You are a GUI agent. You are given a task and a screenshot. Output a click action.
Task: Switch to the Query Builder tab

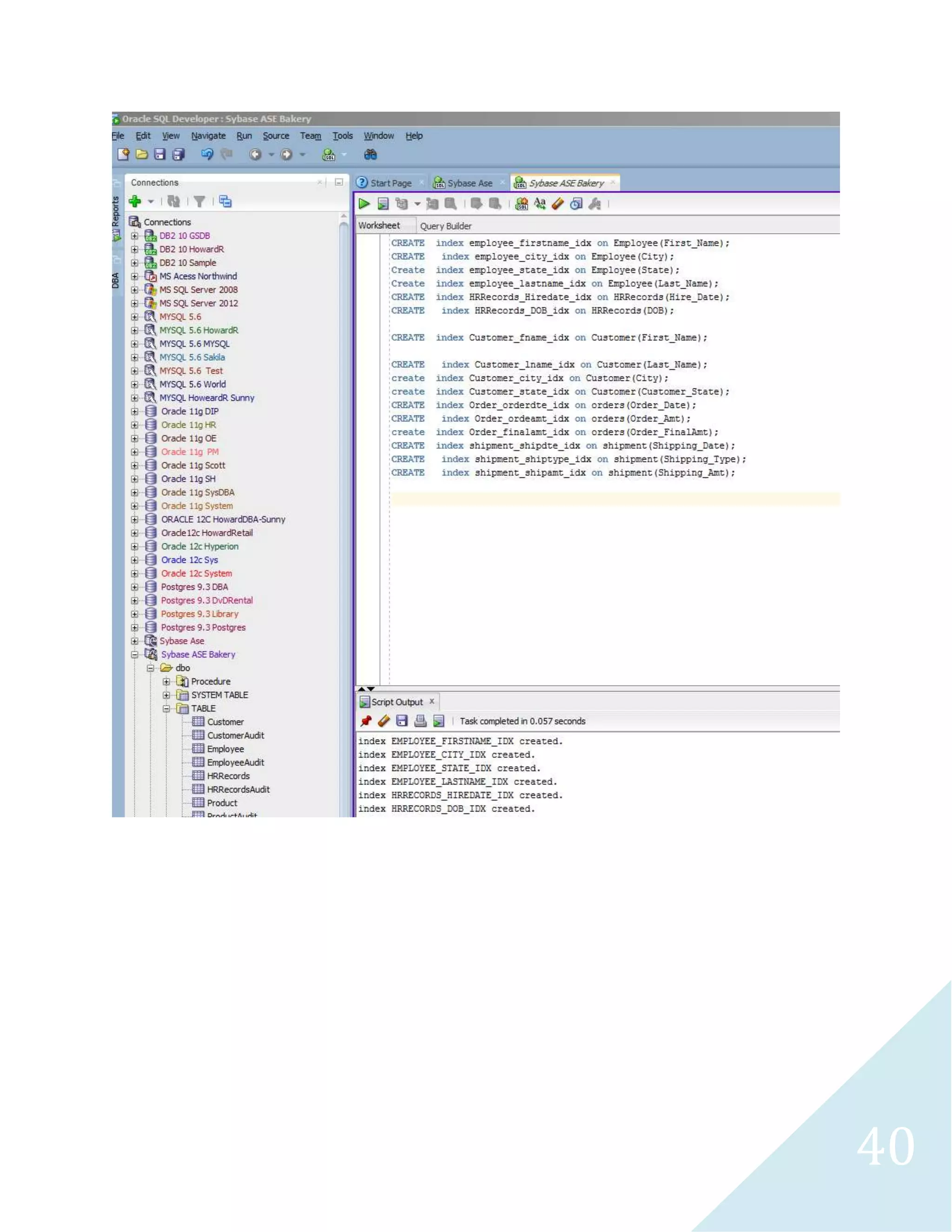445,225
